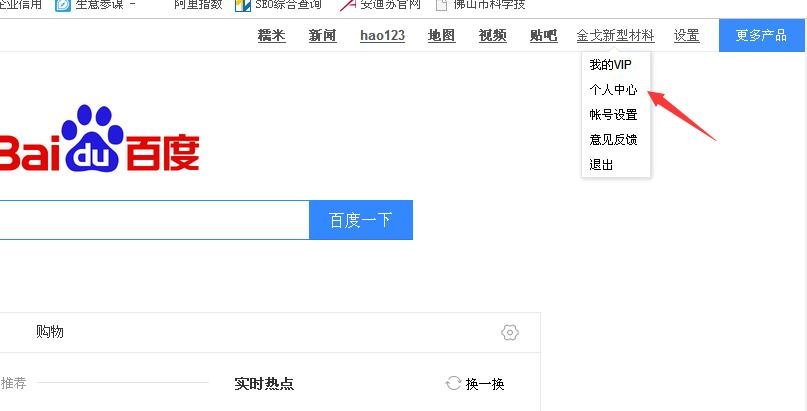Open the 糯米 link
Image resolution: width=807 pixels, height=411 pixels.
point(272,35)
